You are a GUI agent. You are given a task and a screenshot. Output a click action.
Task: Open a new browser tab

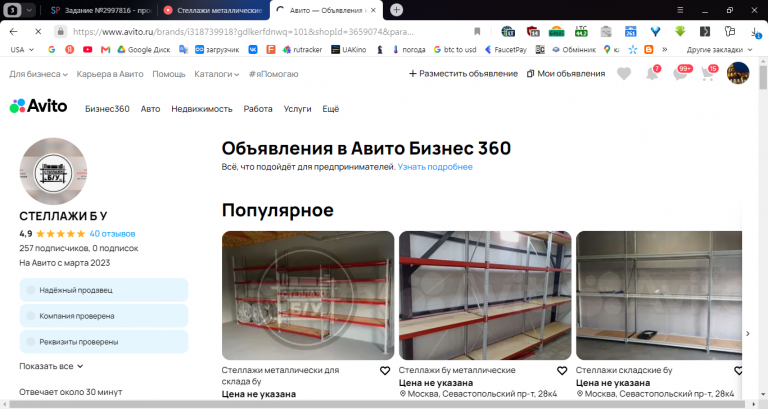(x=396, y=10)
